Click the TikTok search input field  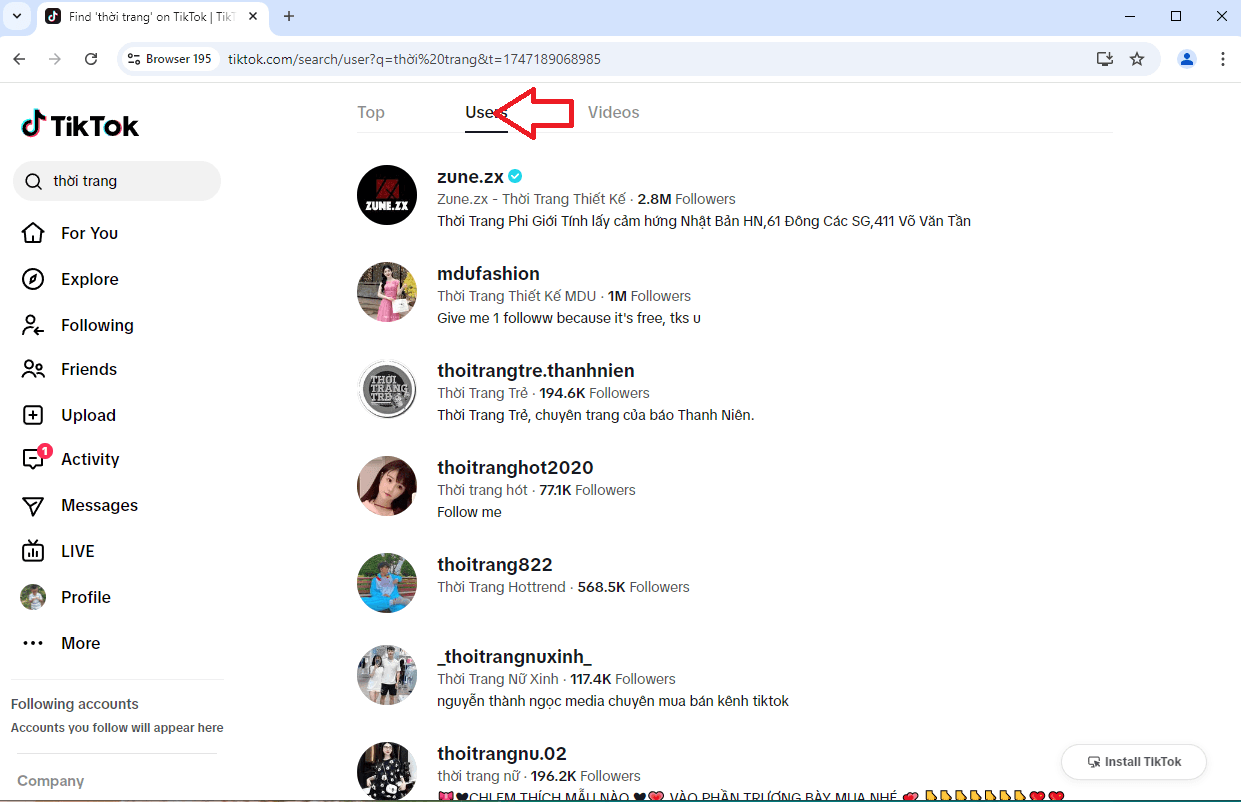coord(117,181)
